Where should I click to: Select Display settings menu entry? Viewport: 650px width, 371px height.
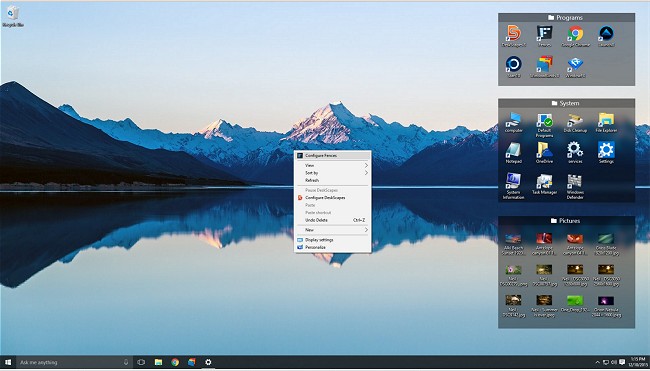tap(332, 240)
